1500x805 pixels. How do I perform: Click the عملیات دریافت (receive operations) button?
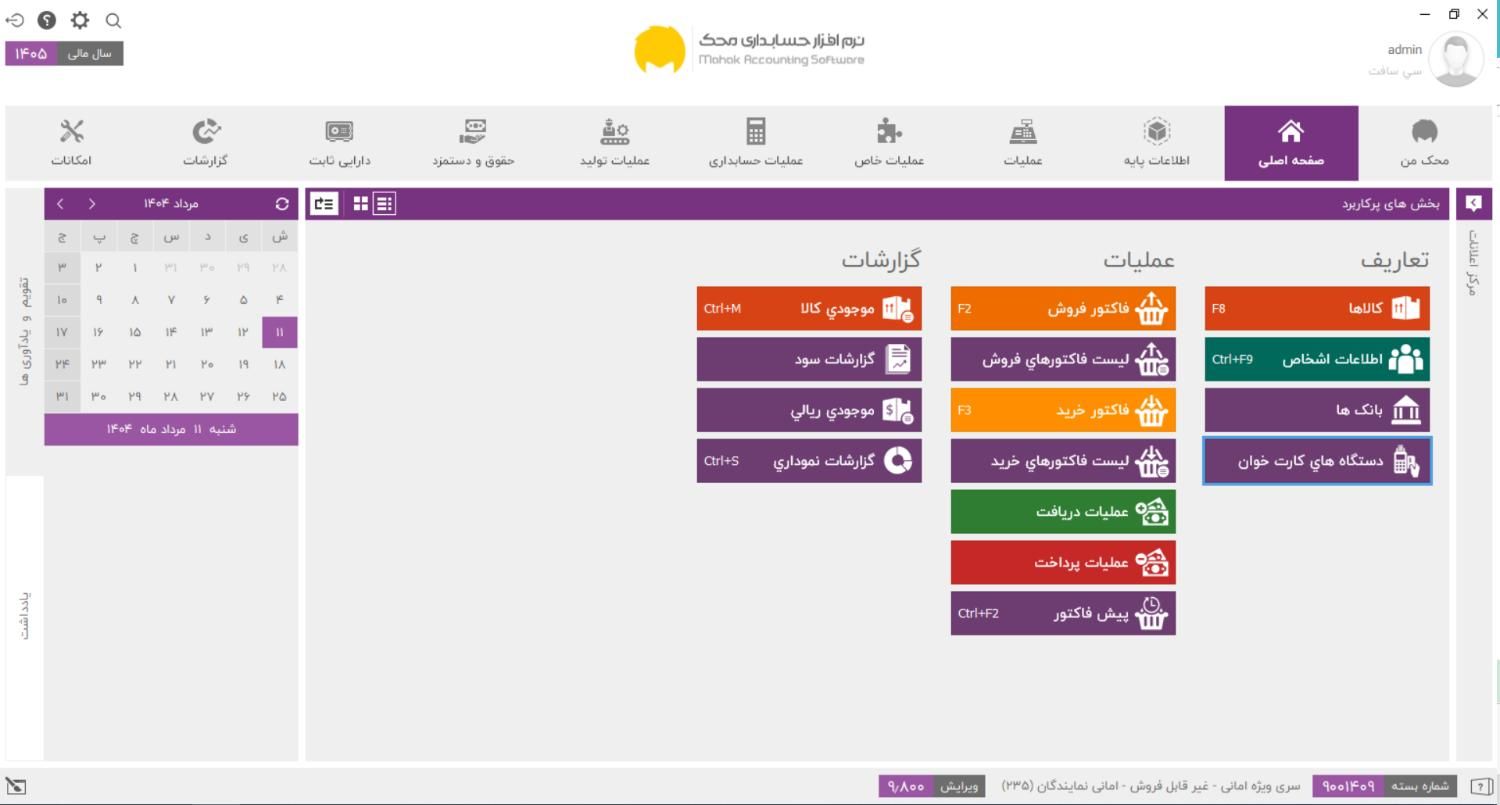tap(1062, 512)
